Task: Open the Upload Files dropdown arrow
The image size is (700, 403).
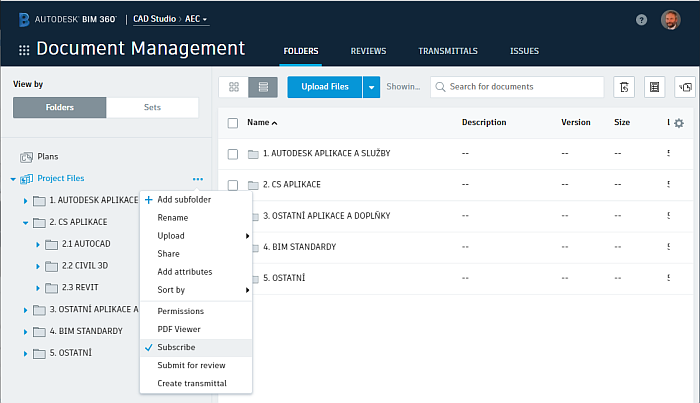Action: pyautogui.click(x=371, y=87)
